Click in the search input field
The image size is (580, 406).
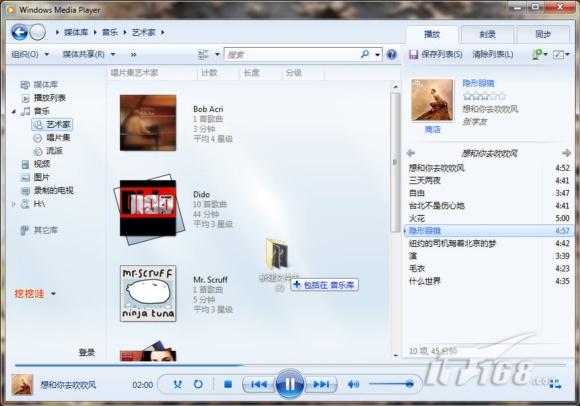[x=292, y=55]
